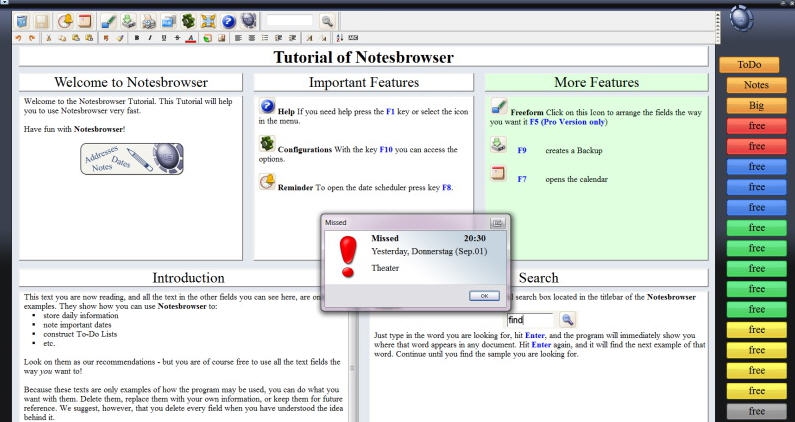Viewport: 795px width, 422px height.
Task: Click the recycle bin toolbar icon
Action: (22, 21)
